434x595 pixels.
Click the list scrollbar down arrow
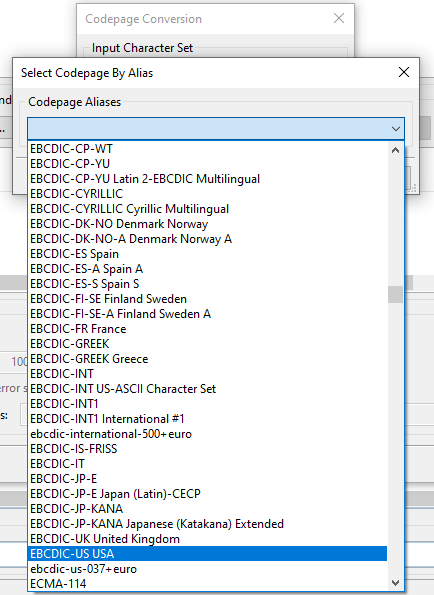[x=395, y=582]
